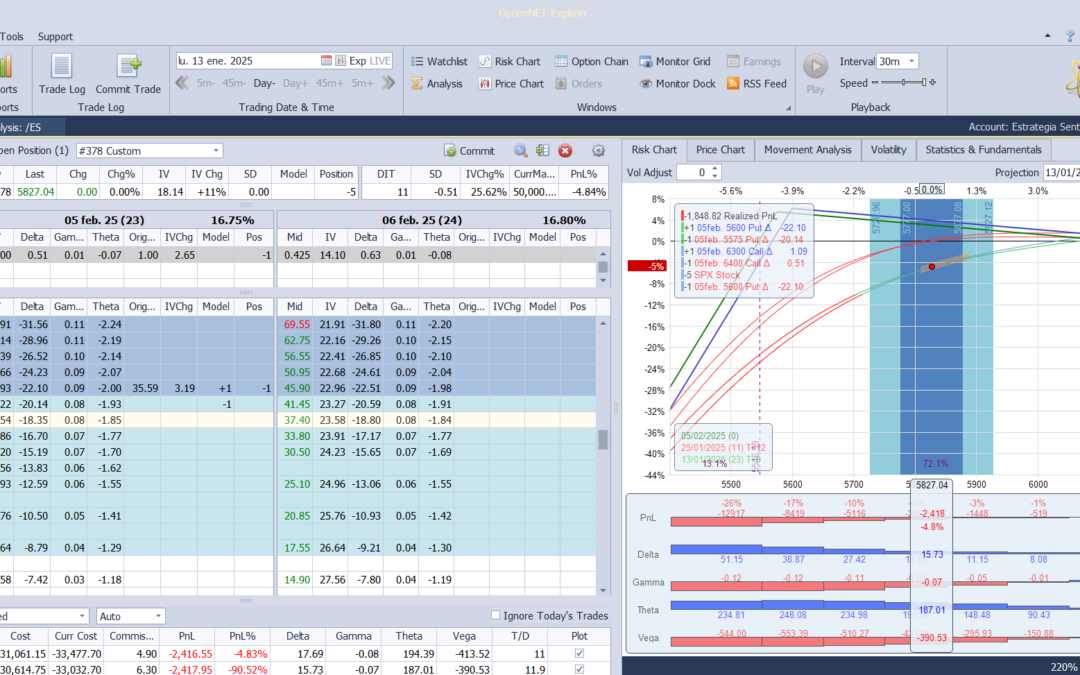Uncheck the second row Plot checkbox
This screenshot has width=1080, height=675.
(579, 669)
